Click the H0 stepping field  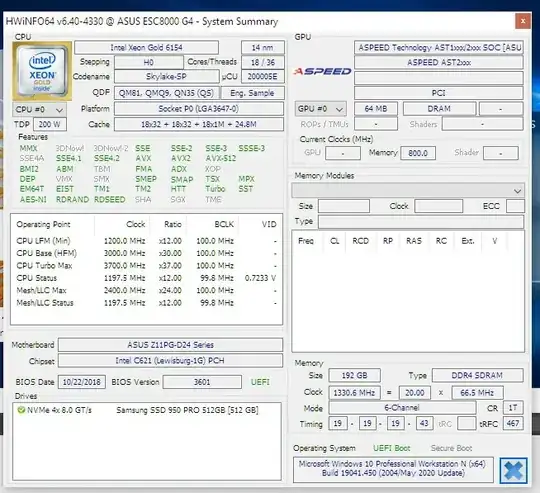(x=149, y=62)
